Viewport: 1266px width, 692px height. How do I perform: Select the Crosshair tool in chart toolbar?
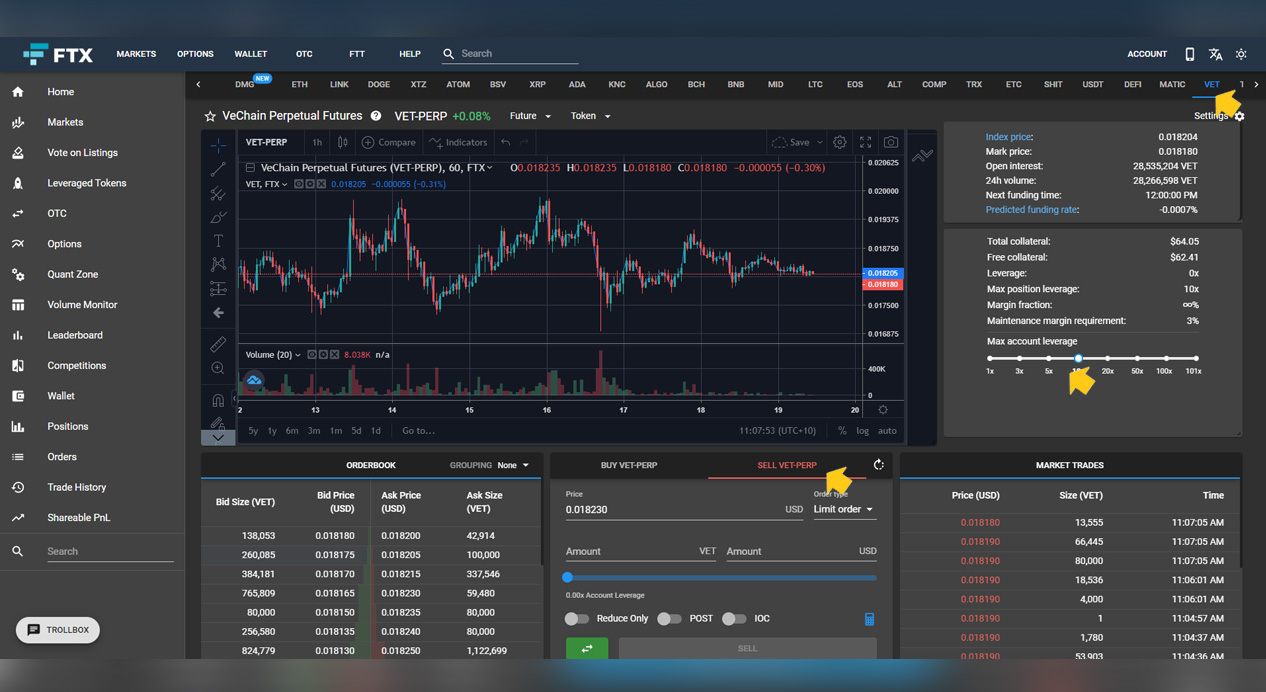[218, 144]
